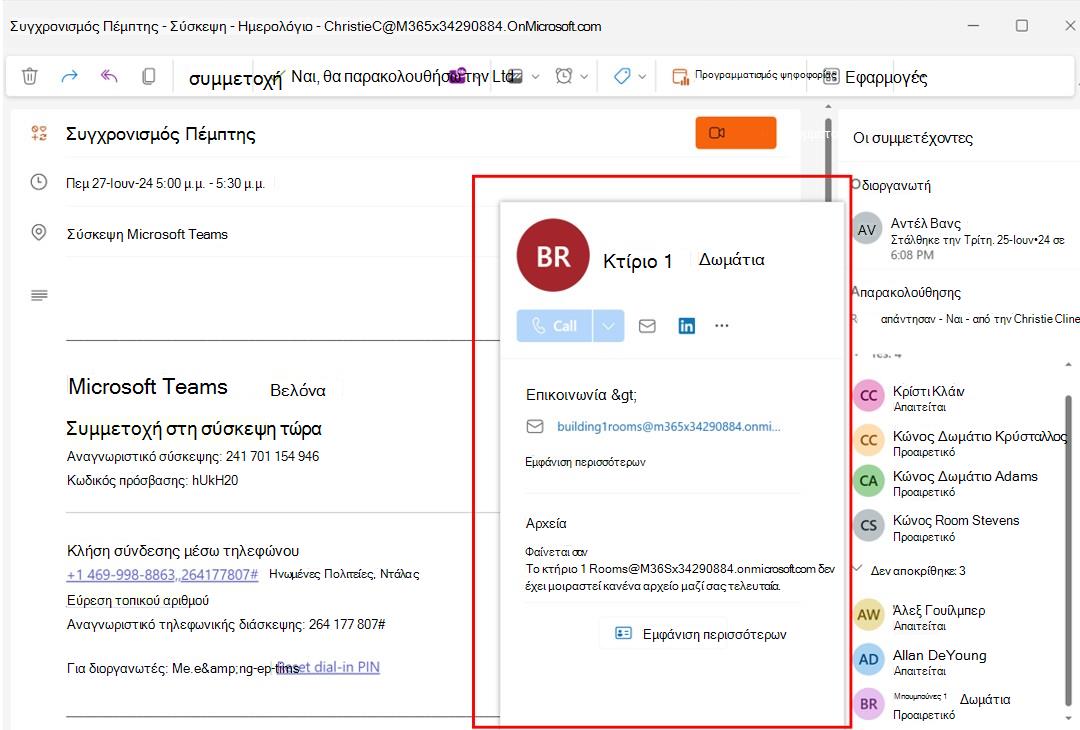The image size is (1080, 730).
Task: Click the Αντέλ Βανς organizer name
Action: (925, 223)
